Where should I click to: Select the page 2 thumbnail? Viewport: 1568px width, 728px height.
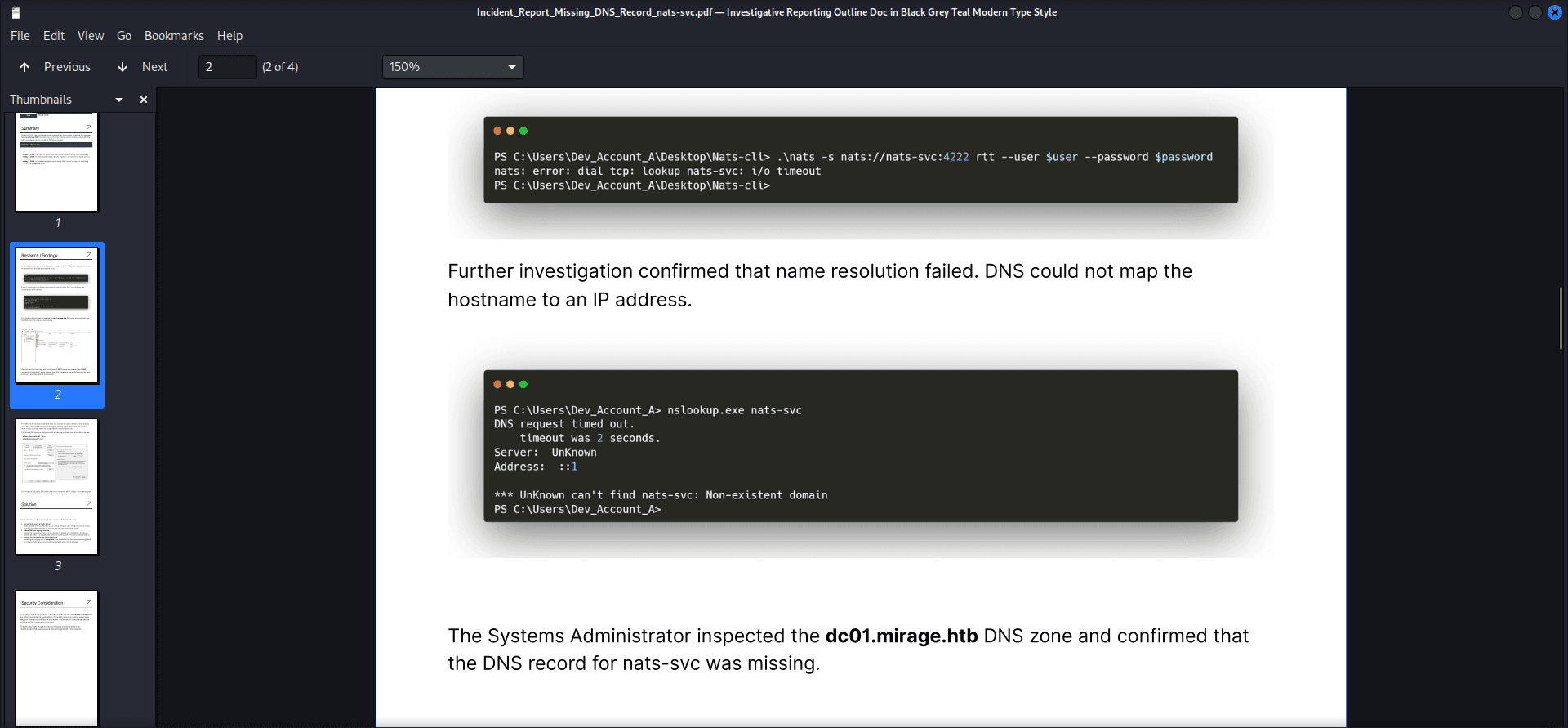tap(56, 315)
